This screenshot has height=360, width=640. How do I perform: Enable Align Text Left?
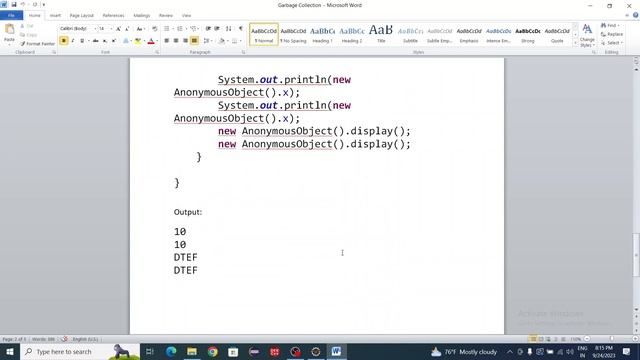click(x=167, y=41)
